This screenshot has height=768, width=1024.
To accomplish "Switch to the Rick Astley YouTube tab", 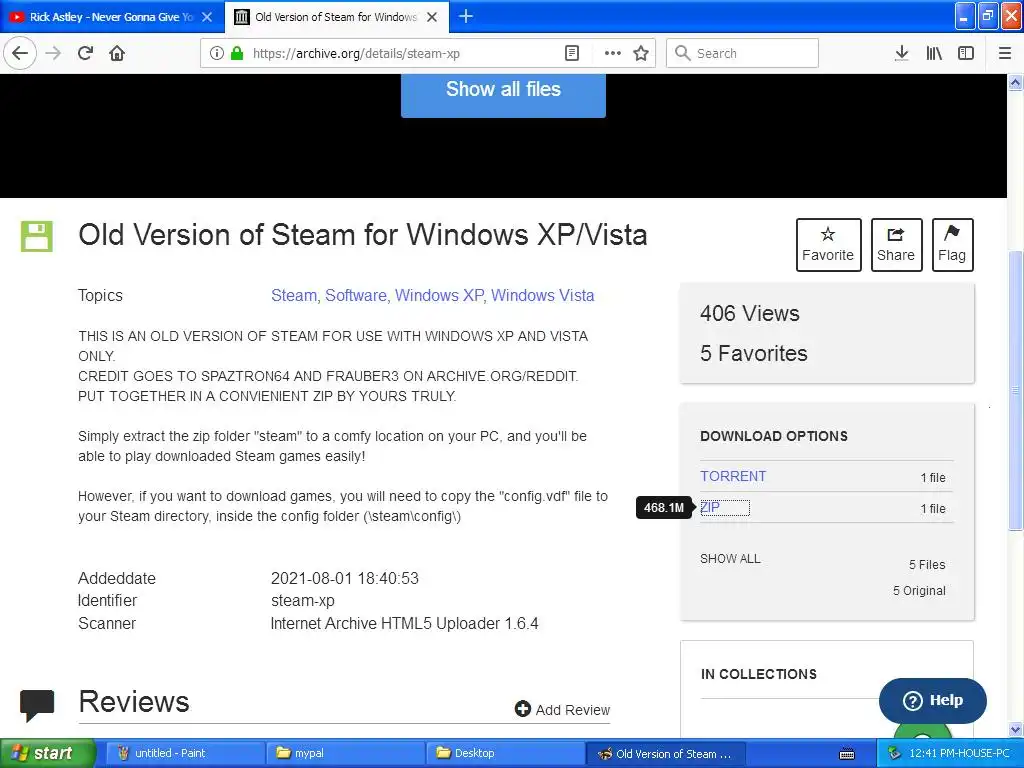I will click(112, 17).
